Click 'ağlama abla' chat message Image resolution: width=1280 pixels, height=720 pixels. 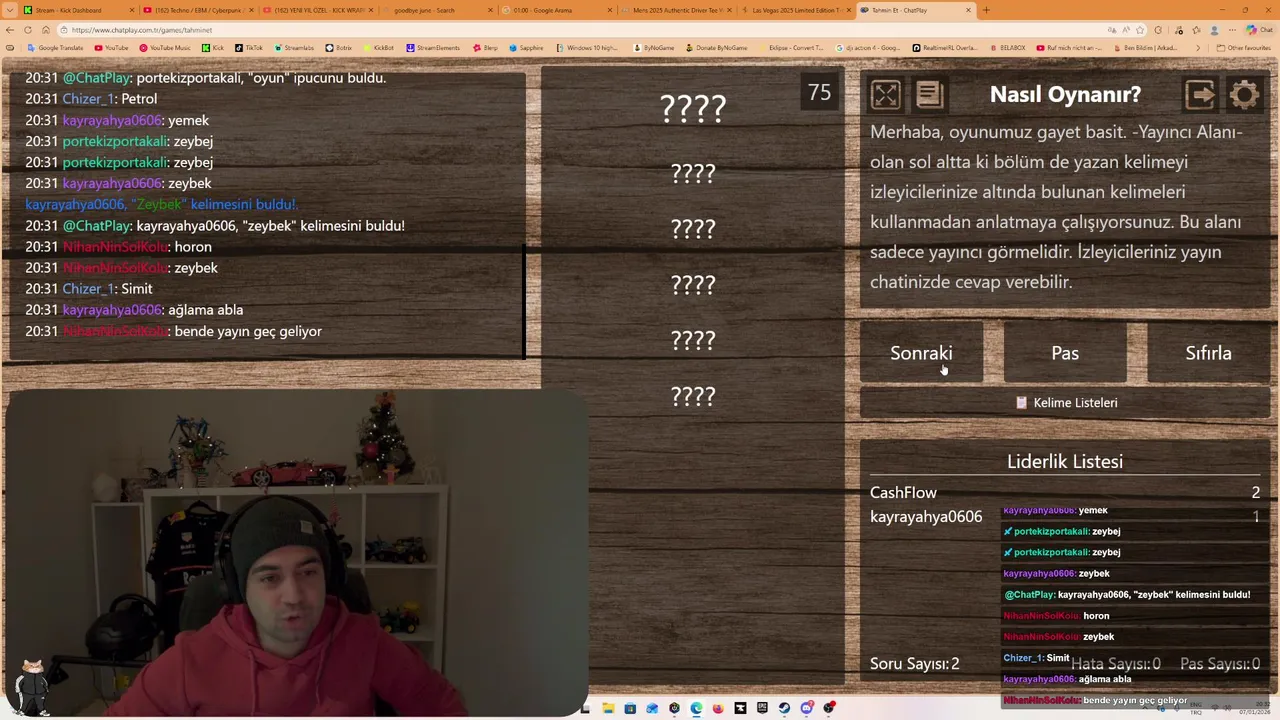point(134,310)
